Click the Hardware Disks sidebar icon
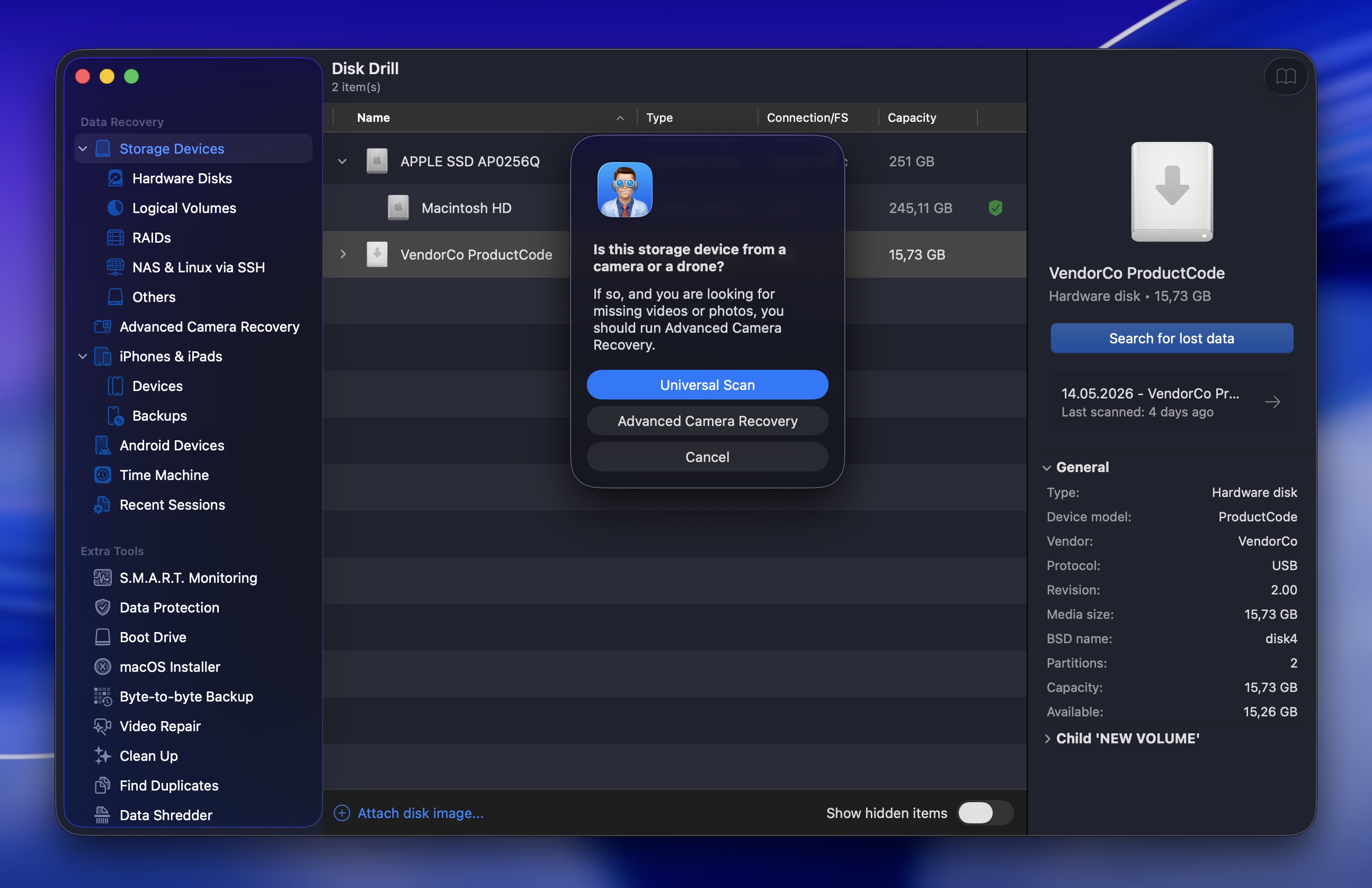Screen dimensions: 1372x888 tap(115, 178)
